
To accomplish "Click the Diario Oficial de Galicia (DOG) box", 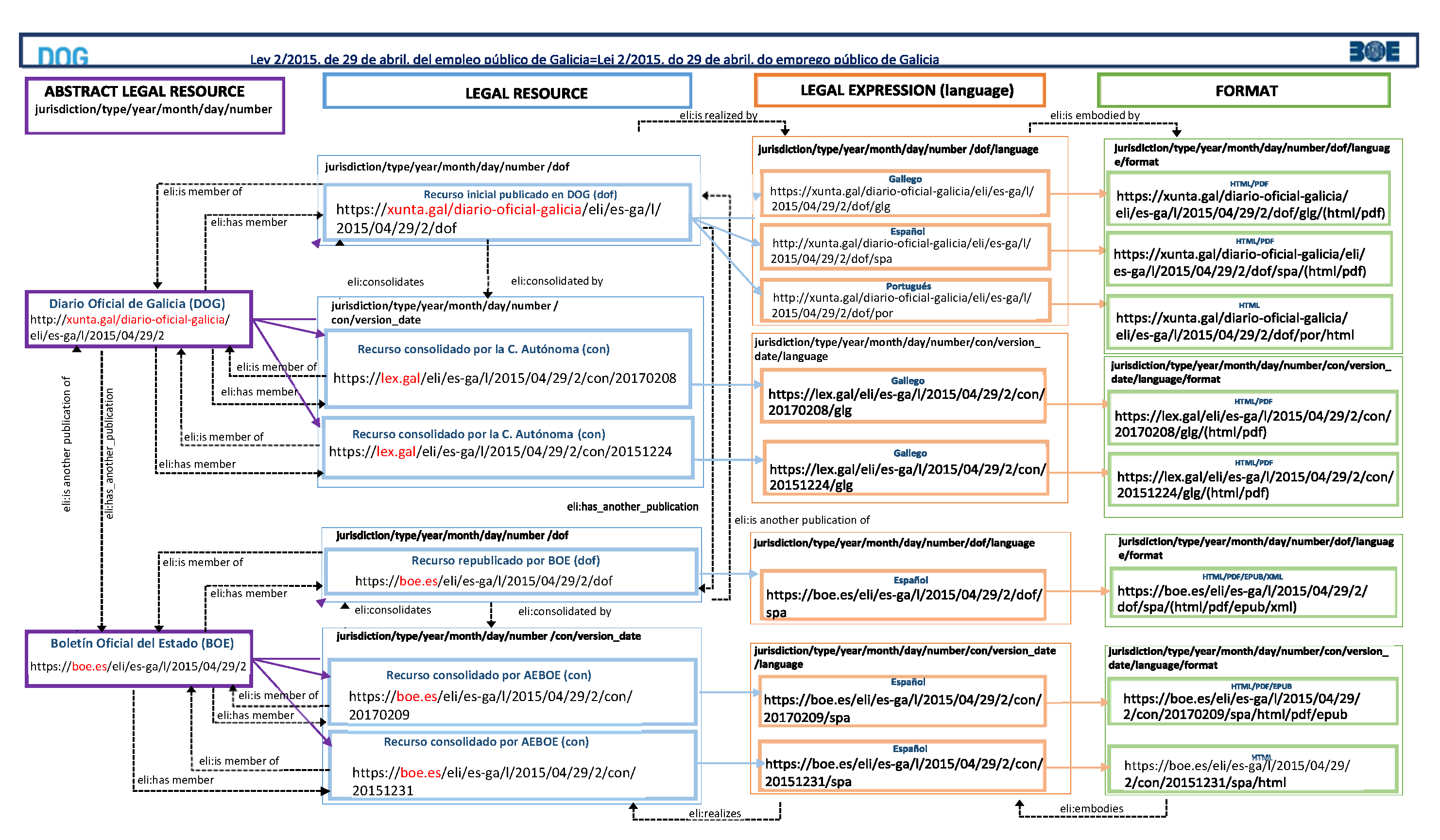I will tap(139, 319).
